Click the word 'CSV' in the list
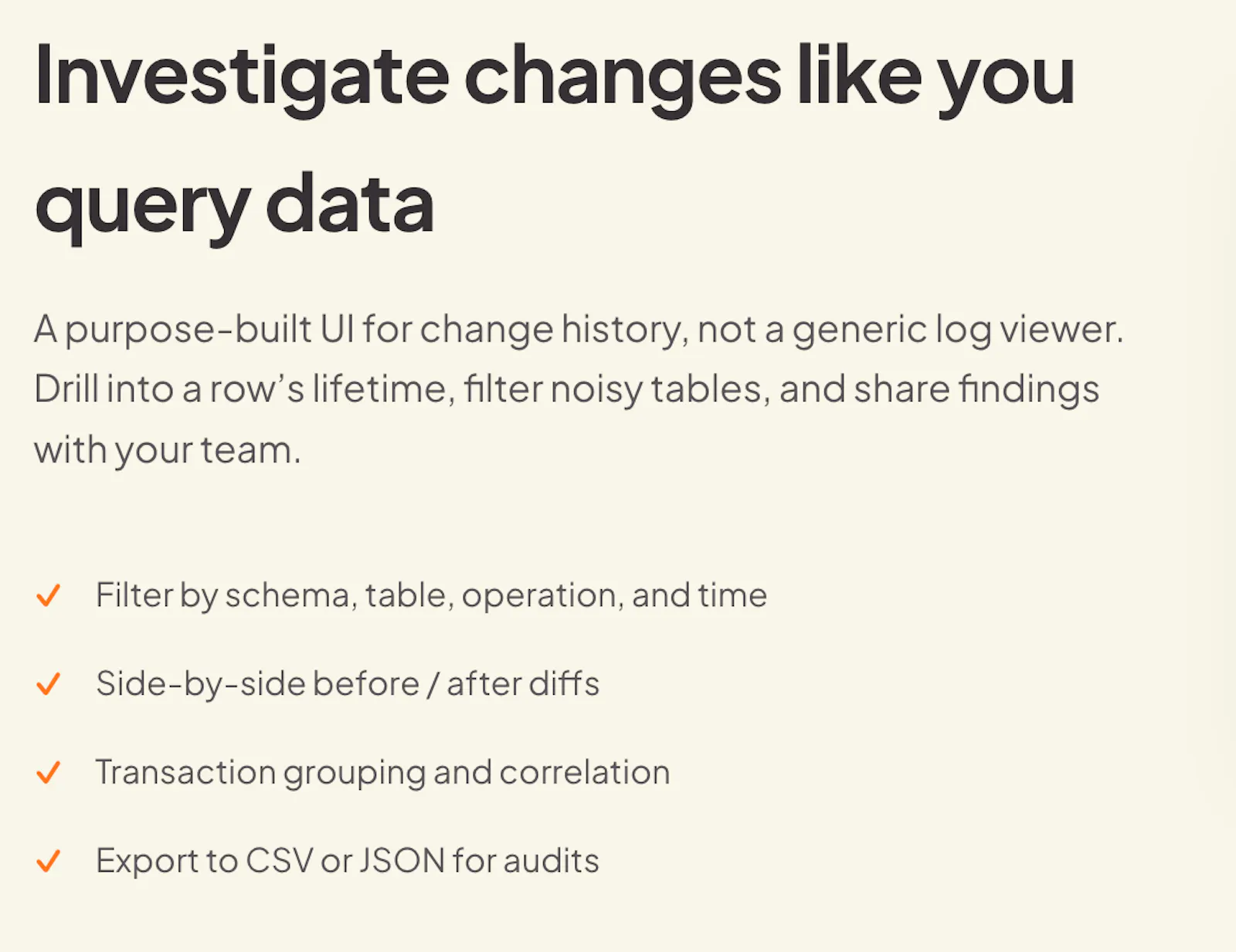The width and height of the screenshot is (1236, 952). pos(279,861)
